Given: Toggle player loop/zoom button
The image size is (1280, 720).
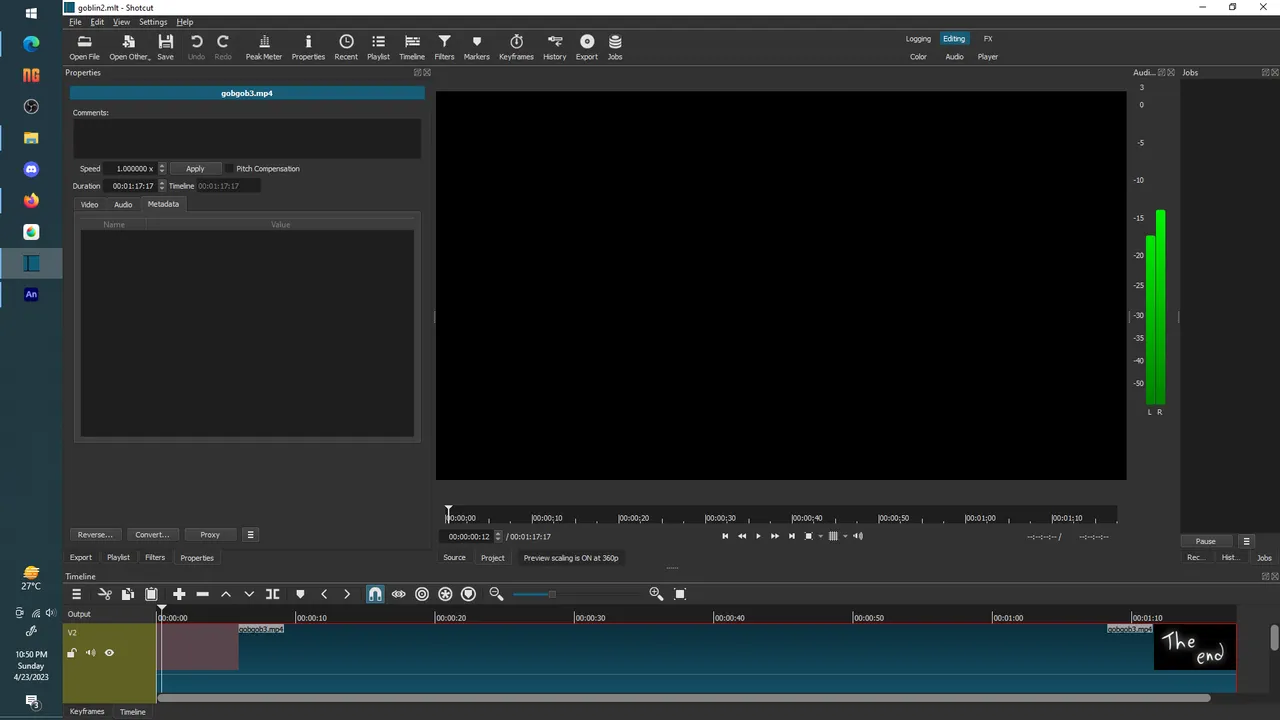Looking at the screenshot, I should click(x=809, y=536).
